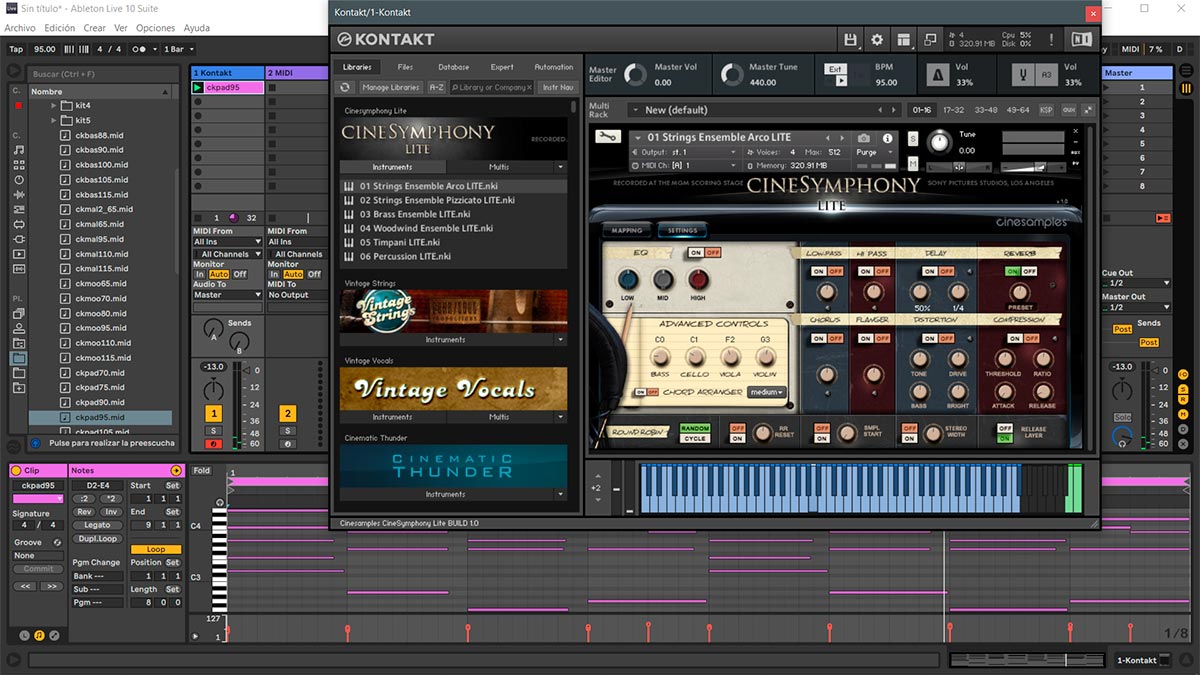Launch the ckpad95 clip in 1 Kontakt track

[x=198, y=88]
